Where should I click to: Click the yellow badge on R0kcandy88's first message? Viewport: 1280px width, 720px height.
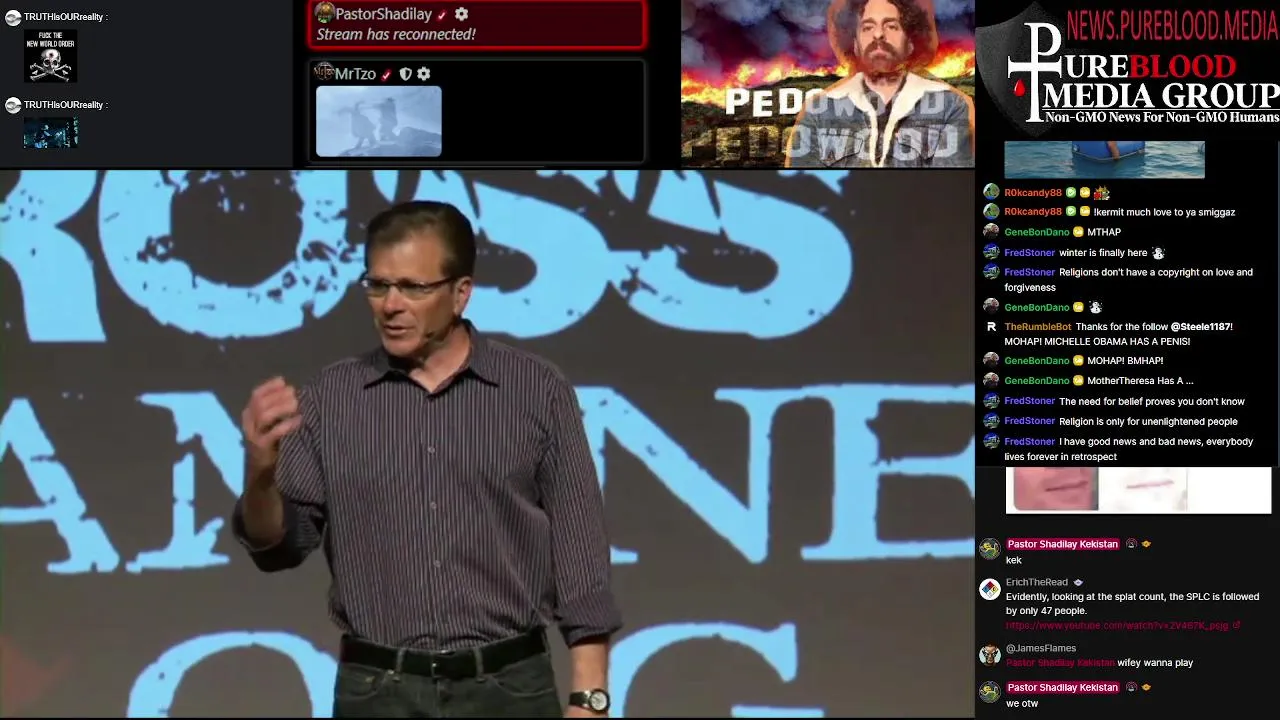click(x=1085, y=193)
